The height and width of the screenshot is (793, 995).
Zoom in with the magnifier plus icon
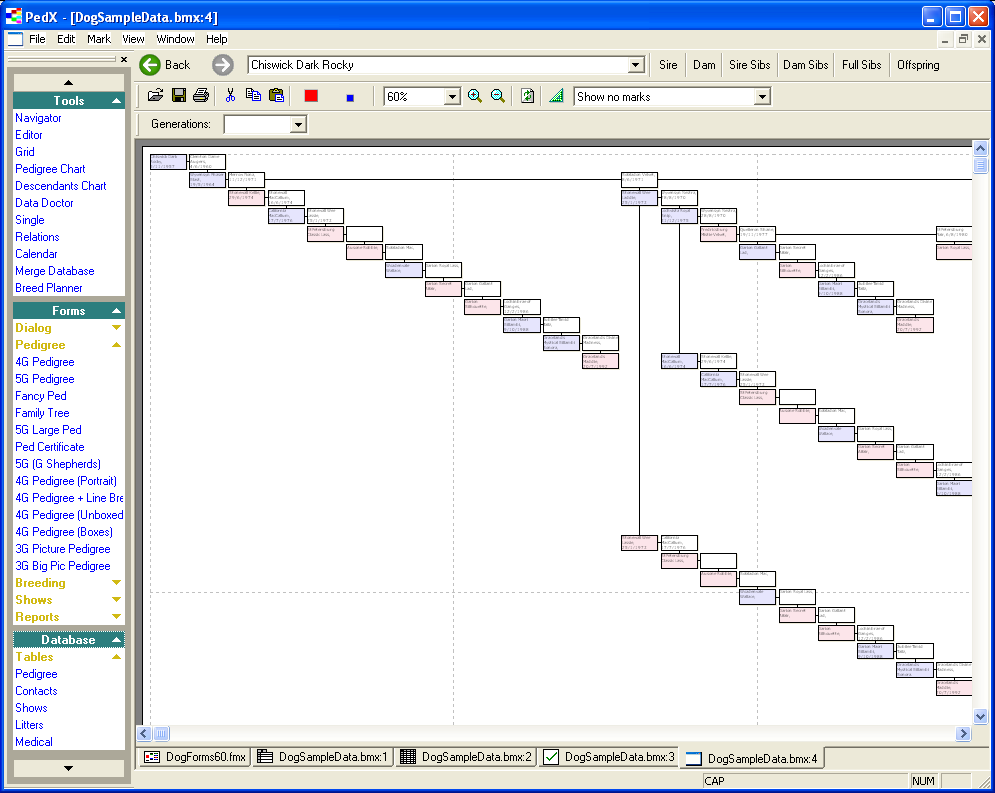point(475,96)
